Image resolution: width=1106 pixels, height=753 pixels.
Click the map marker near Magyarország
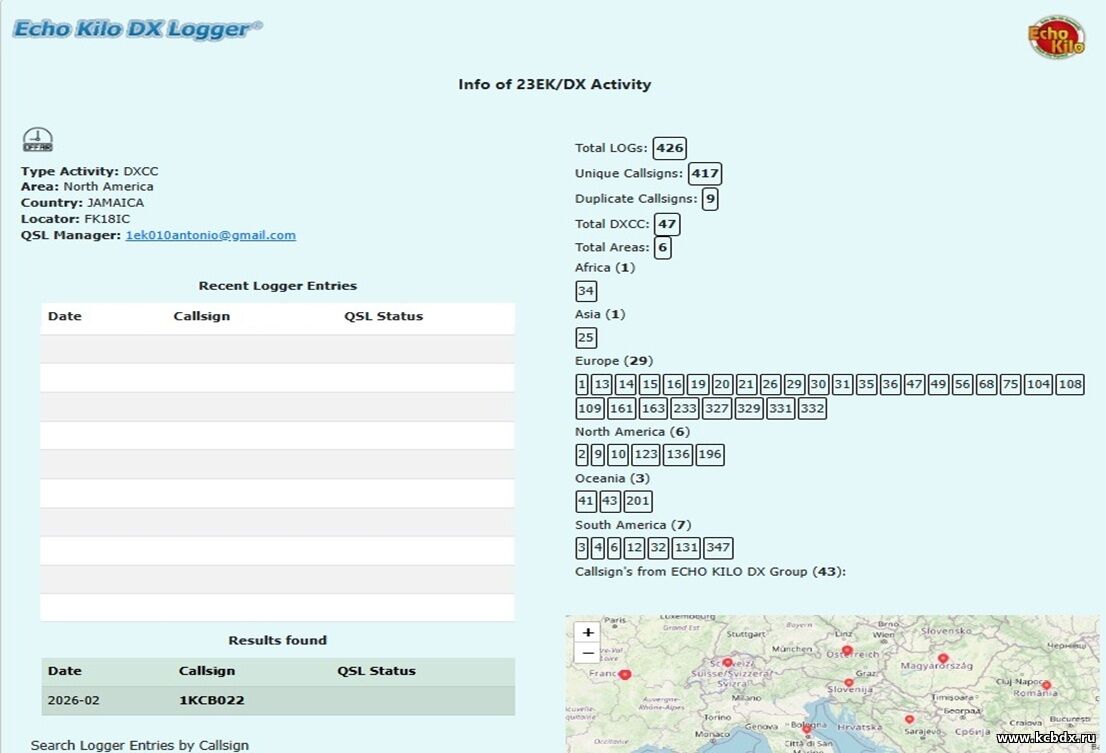942,658
